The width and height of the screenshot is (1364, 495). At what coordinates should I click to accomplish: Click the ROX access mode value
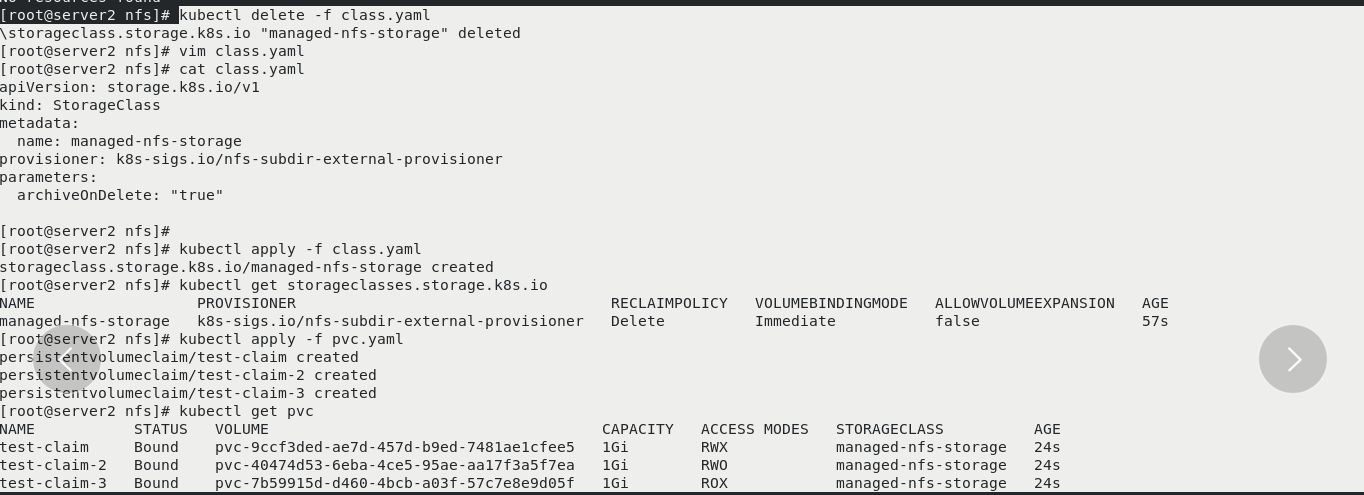(x=714, y=483)
